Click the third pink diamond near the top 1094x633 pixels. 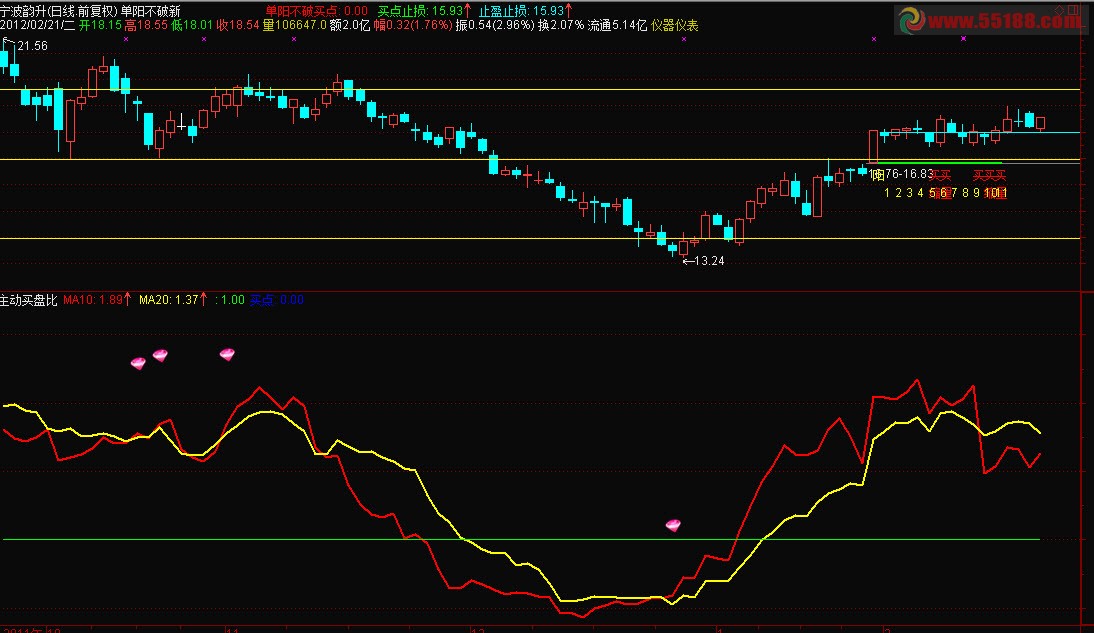(x=227, y=354)
